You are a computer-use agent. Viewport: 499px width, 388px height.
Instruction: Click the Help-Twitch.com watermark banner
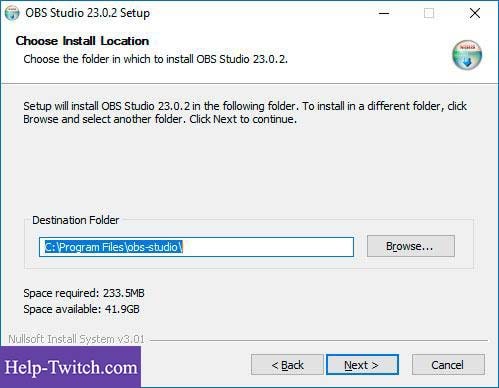(70, 367)
